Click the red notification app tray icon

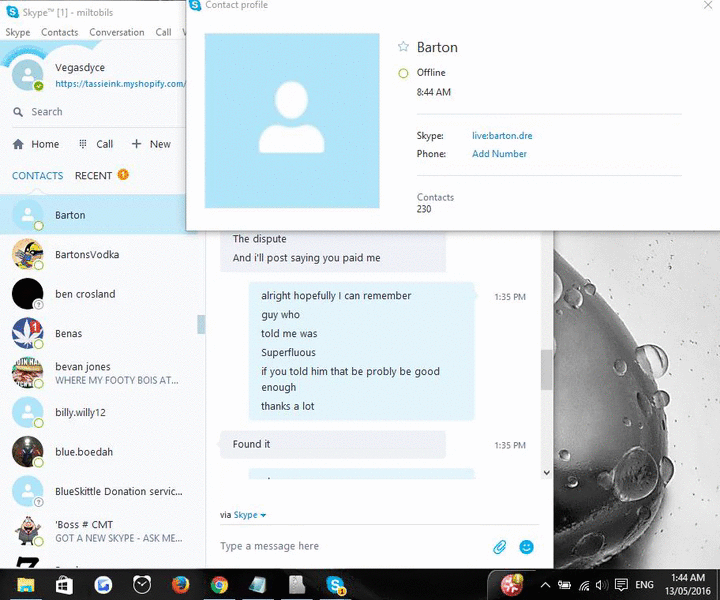coord(511,585)
